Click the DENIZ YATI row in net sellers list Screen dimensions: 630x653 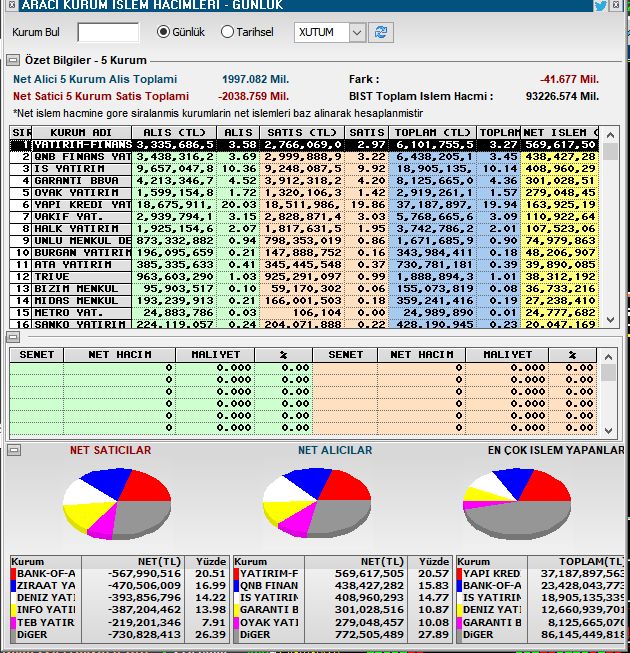tap(120, 598)
